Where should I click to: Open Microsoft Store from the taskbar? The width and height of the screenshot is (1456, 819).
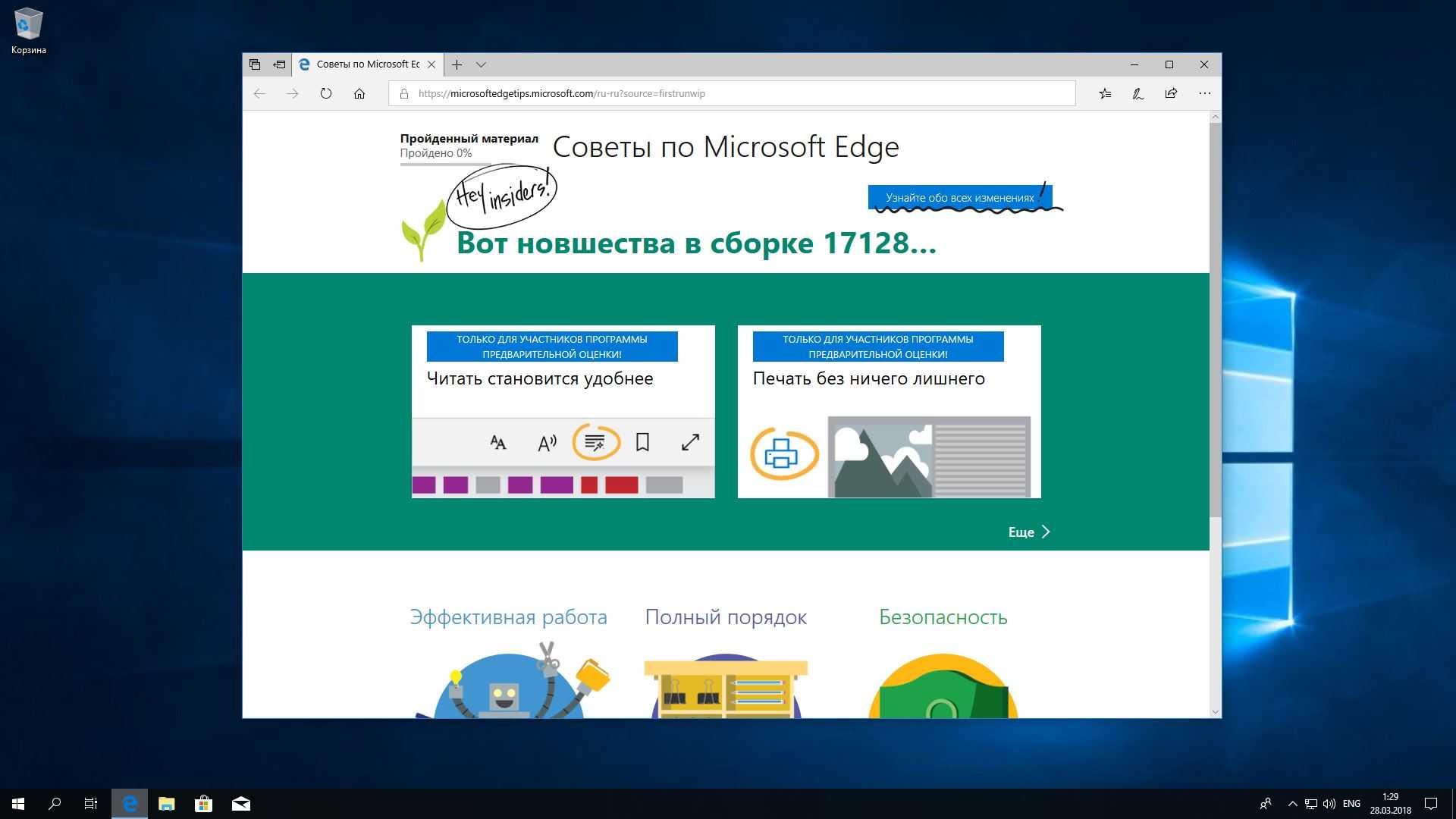(203, 804)
